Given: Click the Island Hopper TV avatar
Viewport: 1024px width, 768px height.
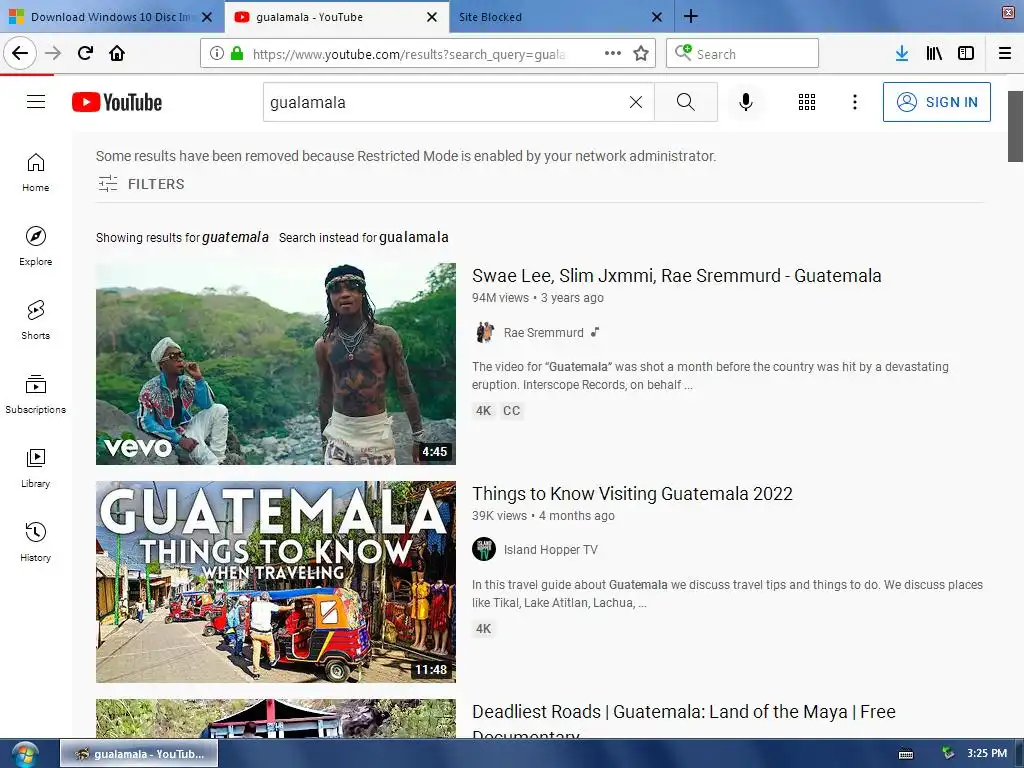Looking at the screenshot, I should pos(484,550).
